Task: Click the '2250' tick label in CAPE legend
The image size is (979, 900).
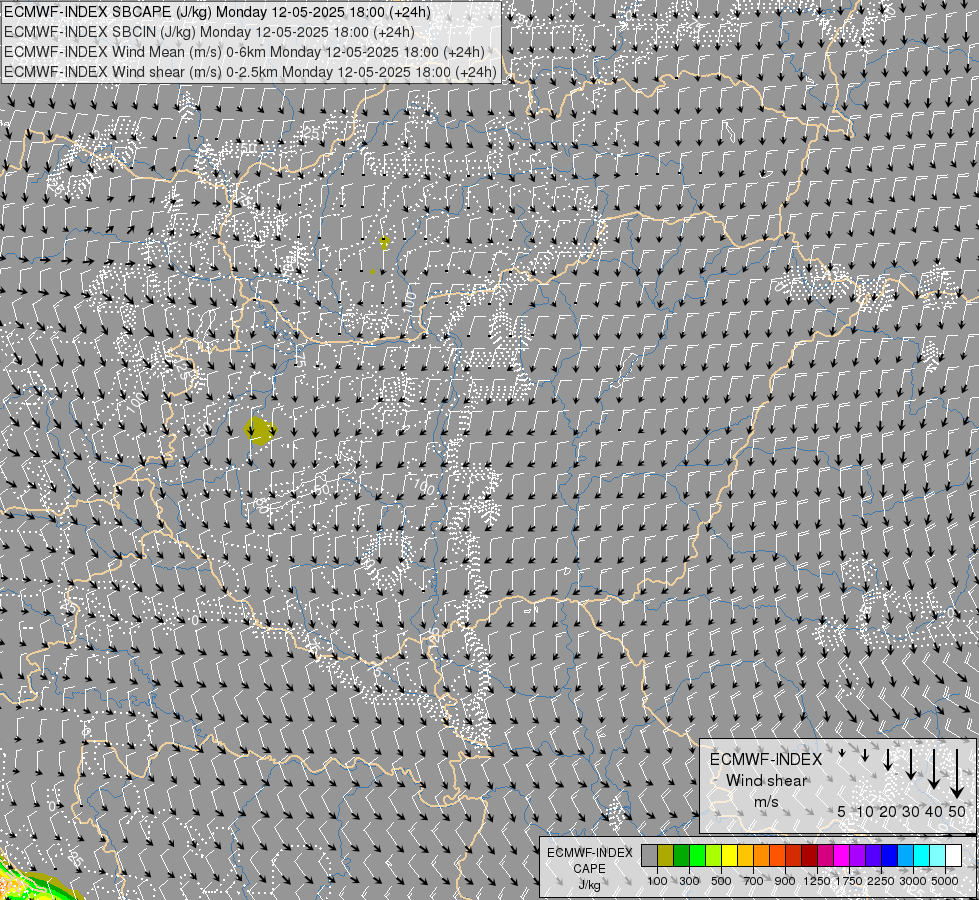Action: [x=881, y=881]
